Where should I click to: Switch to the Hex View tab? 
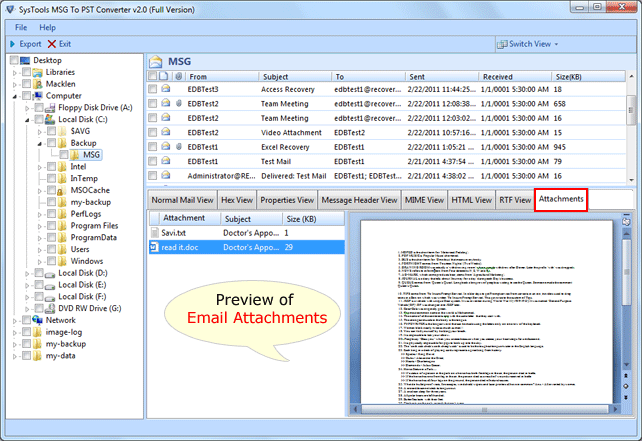click(x=237, y=200)
